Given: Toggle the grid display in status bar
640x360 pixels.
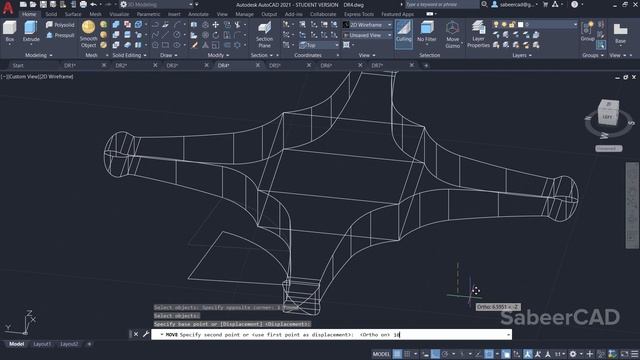Looking at the screenshot, I should point(397,354).
